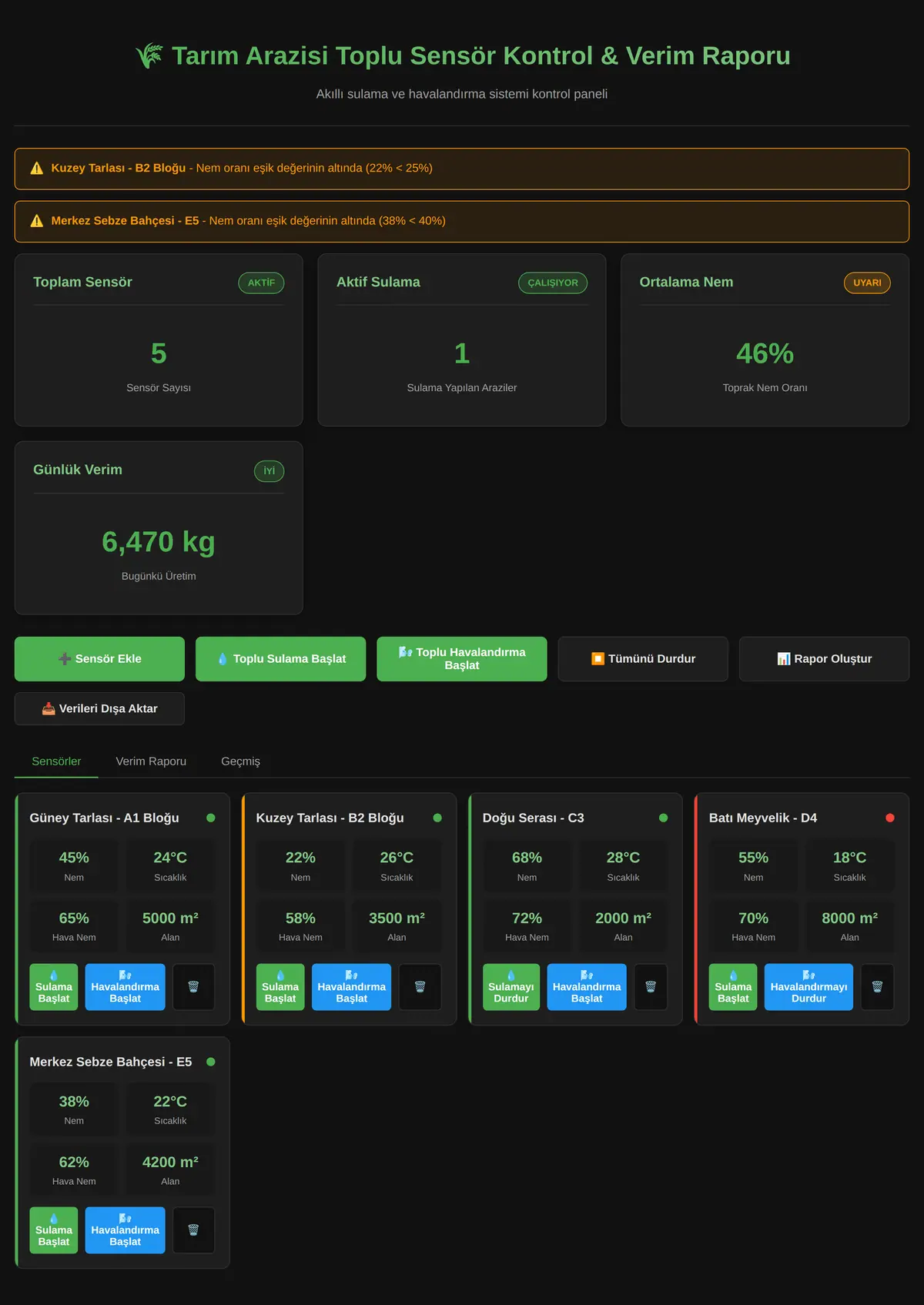Click the warning icon of the Kuzey Tarlası alert
924x1305 pixels.
tap(36, 168)
